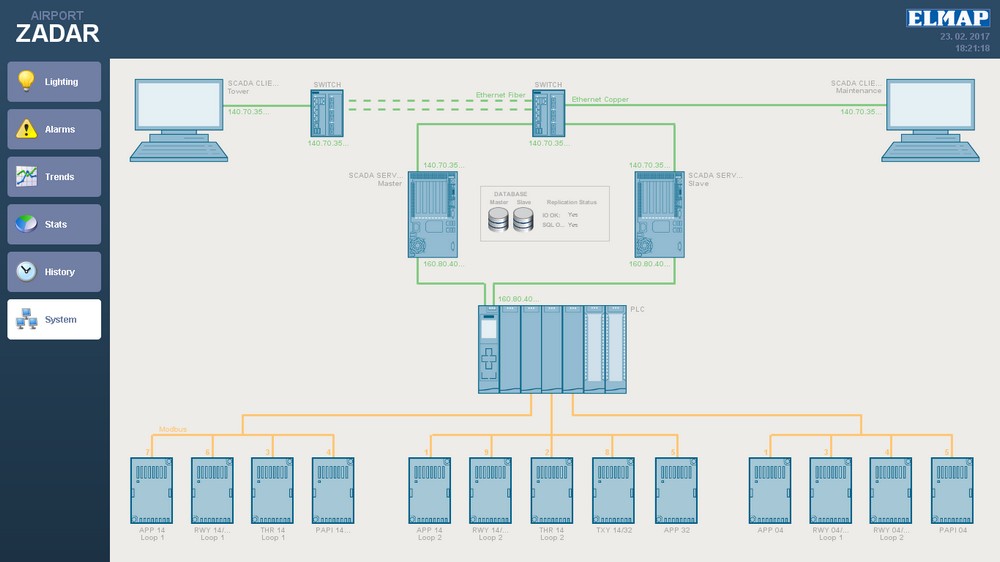
Task: Click the ELMAP logo
Action: 948,18
